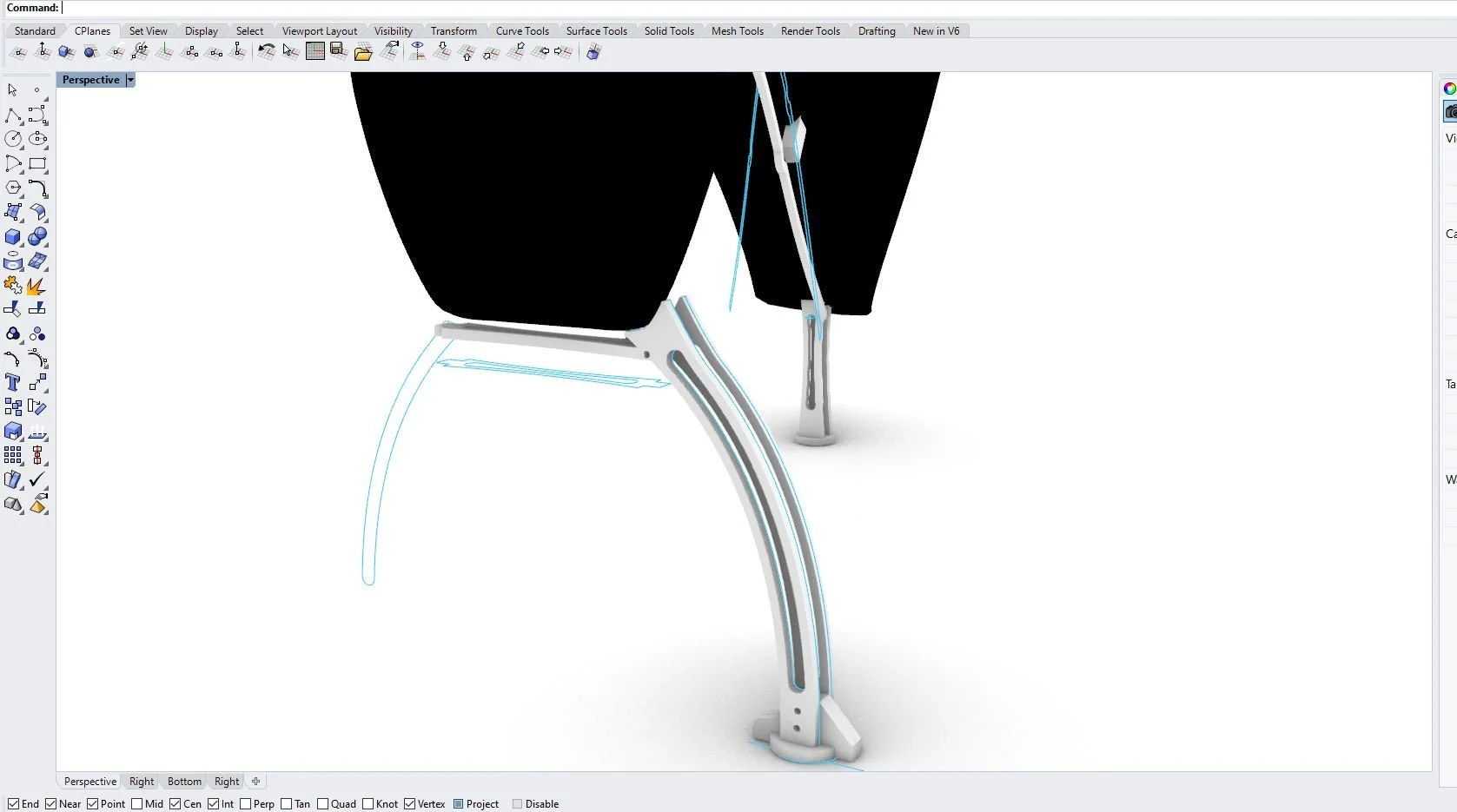Click the Box solid tool
The height and width of the screenshot is (812, 1457).
(13, 237)
